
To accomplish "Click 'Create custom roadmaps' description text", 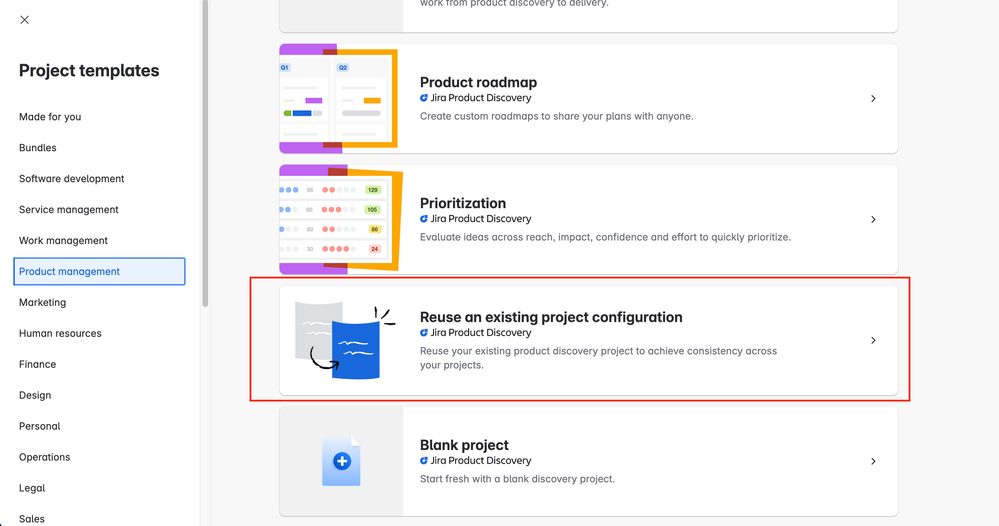I will pos(557,117).
